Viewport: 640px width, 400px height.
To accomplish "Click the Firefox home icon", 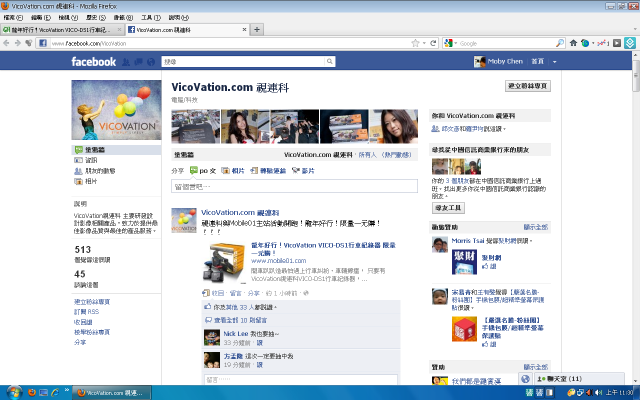I will coord(573,43).
